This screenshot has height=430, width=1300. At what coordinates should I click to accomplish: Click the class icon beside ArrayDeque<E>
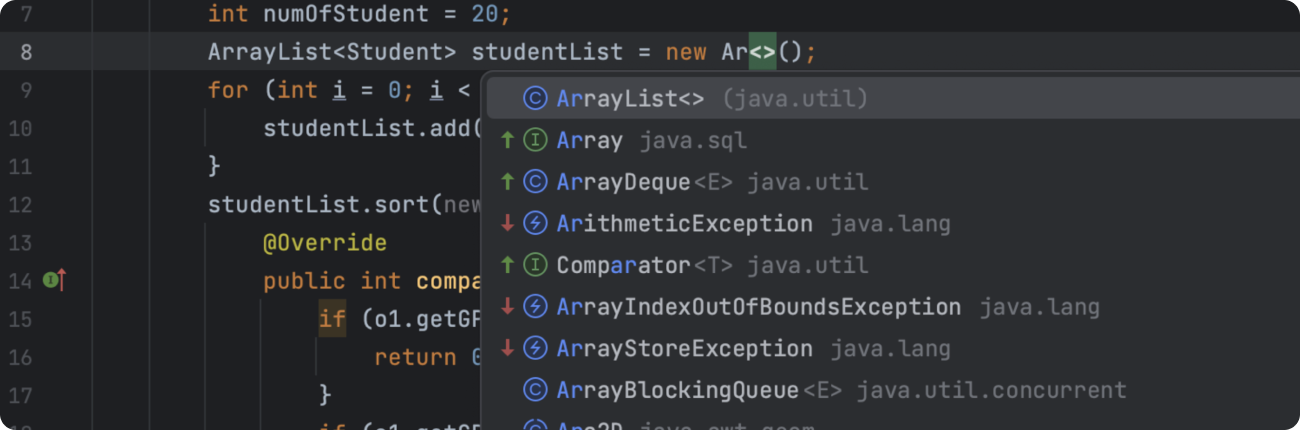pyautogui.click(x=535, y=182)
